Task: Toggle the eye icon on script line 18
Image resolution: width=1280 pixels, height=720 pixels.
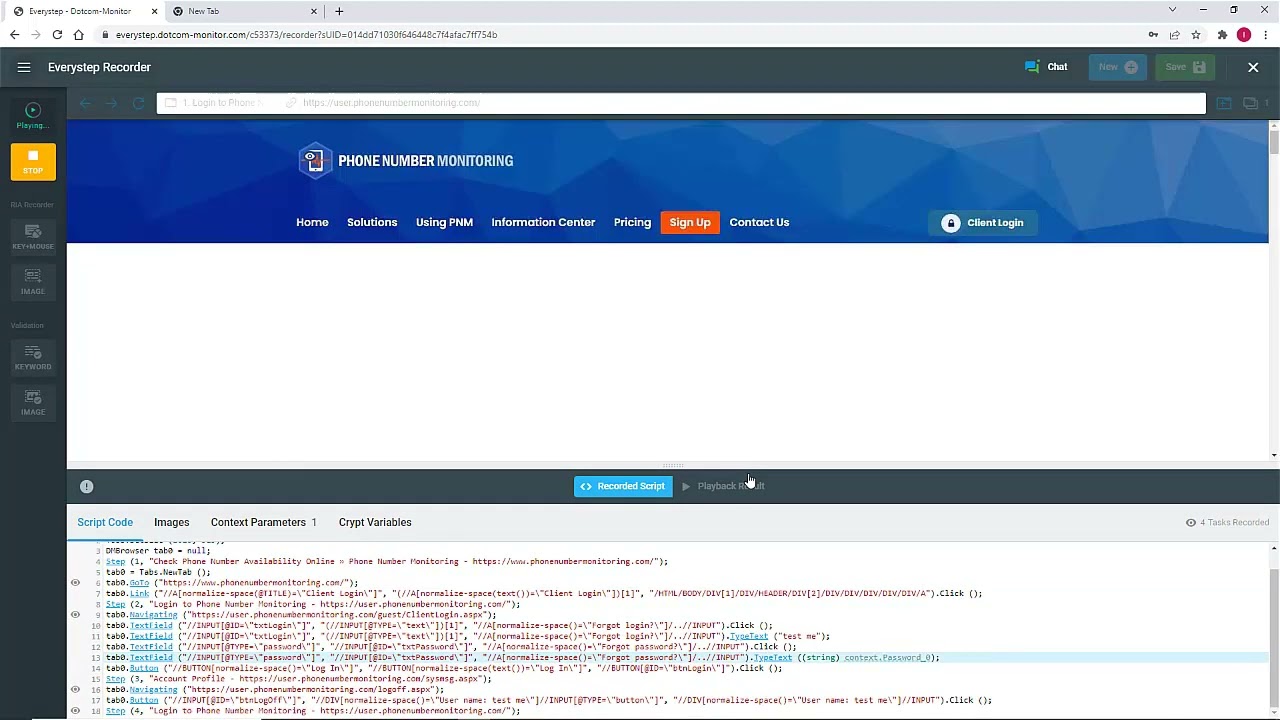Action: (75, 711)
